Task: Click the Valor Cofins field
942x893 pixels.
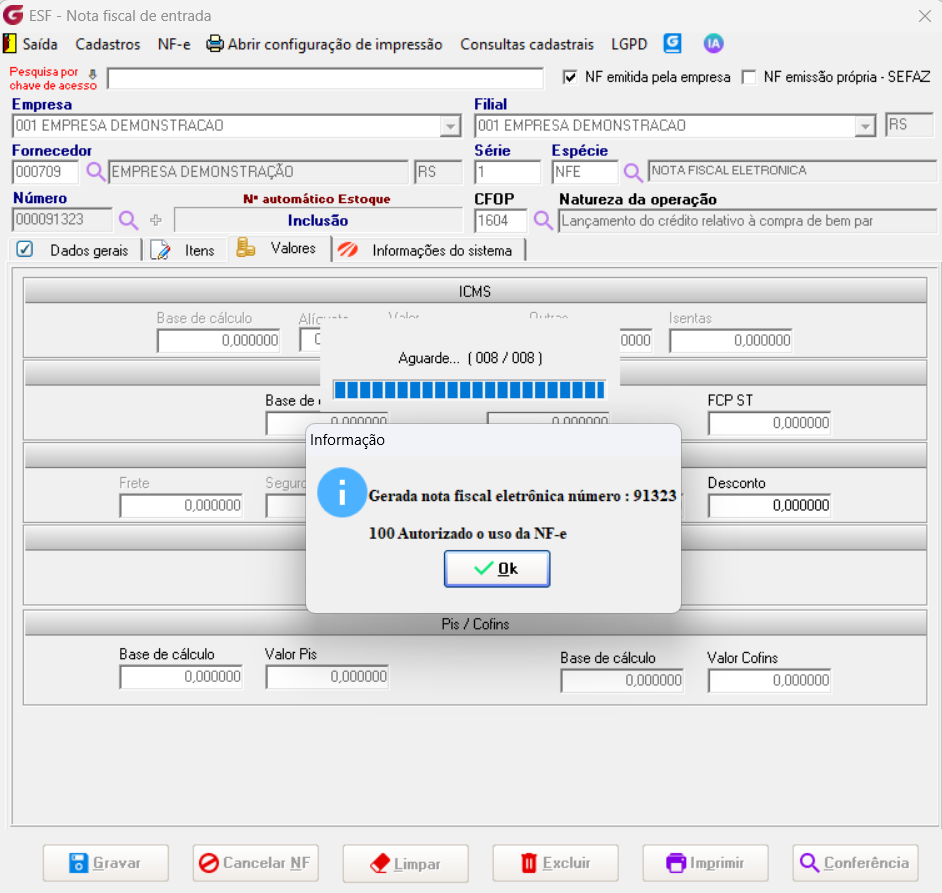Action: point(769,680)
